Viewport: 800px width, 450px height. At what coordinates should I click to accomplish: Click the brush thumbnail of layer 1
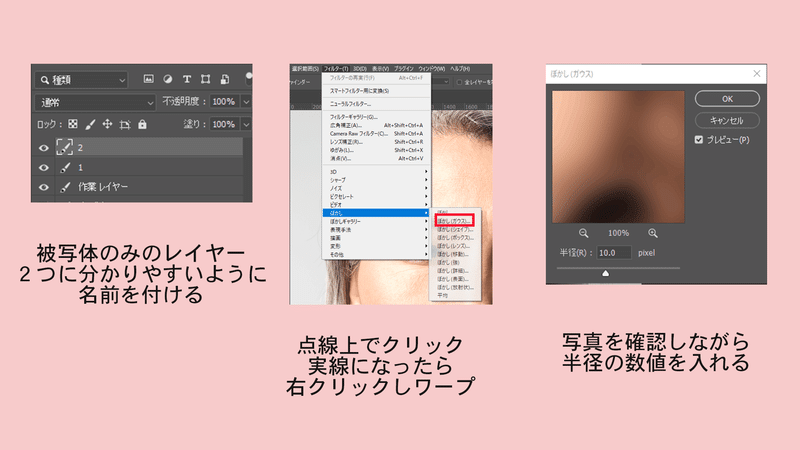[65, 167]
